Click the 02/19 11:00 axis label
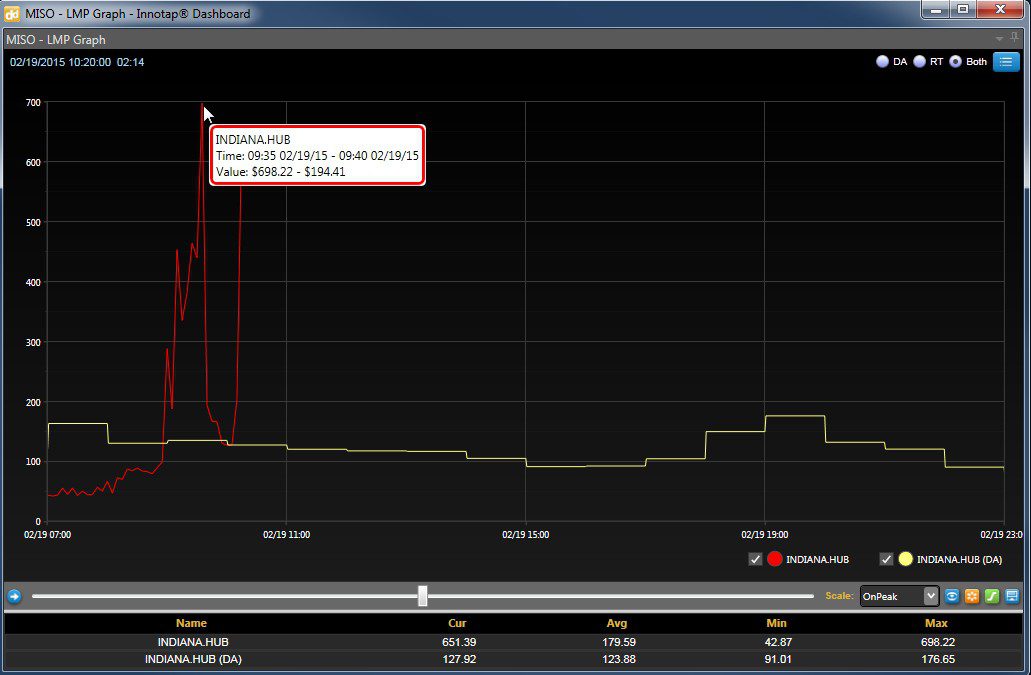Image resolution: width=1031 pixels, height=675 pixels. click(x=287, y=534)
